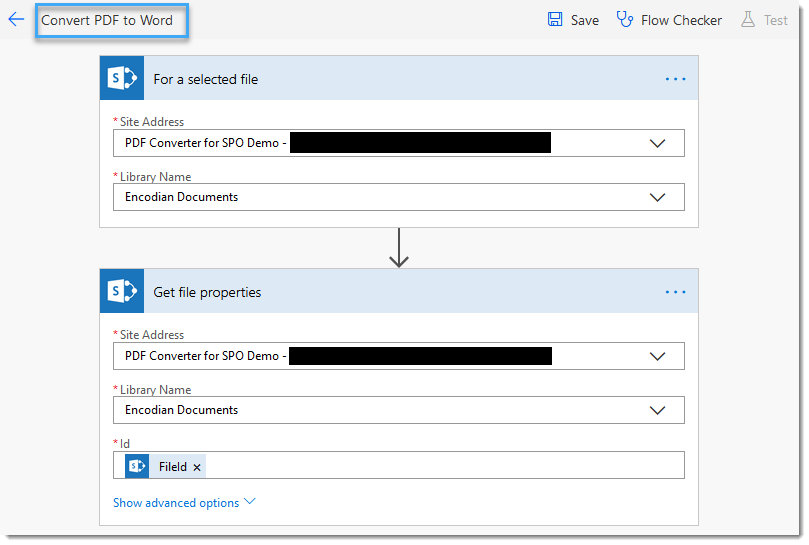This screenshot has height=545, width=809.
Task: Click the Flow Checker stethoscope icon
Action: (625, 20)
